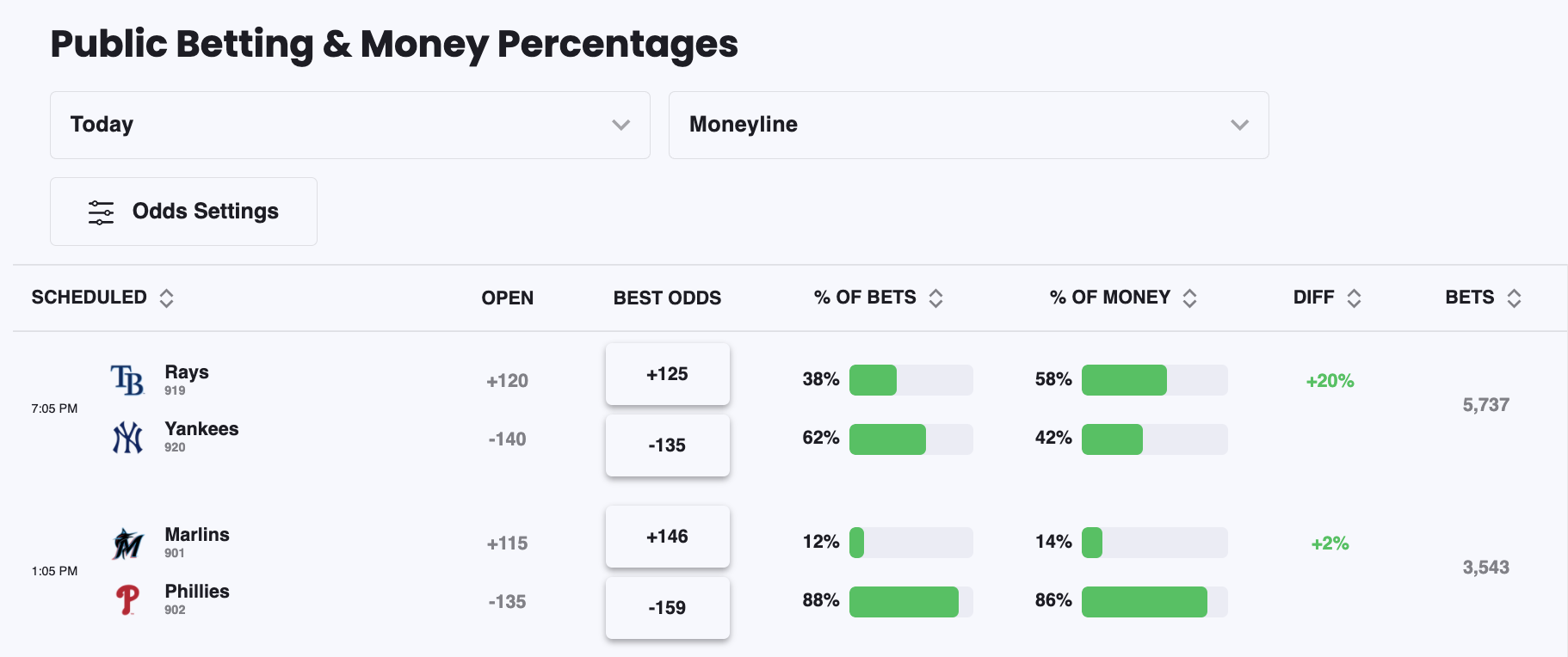
Task: Sort table by Bets column arrows
Action: (1515, 298)
